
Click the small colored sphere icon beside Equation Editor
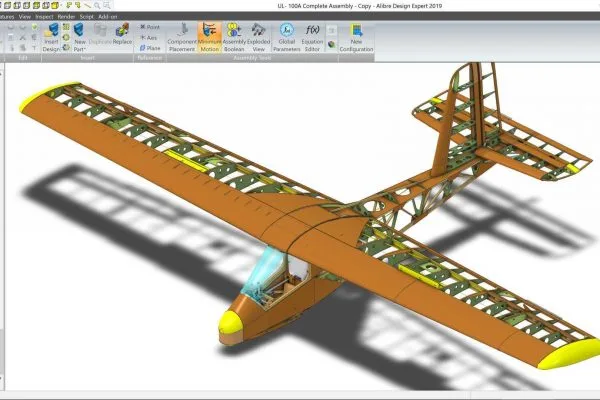click(x=331, y=45)
